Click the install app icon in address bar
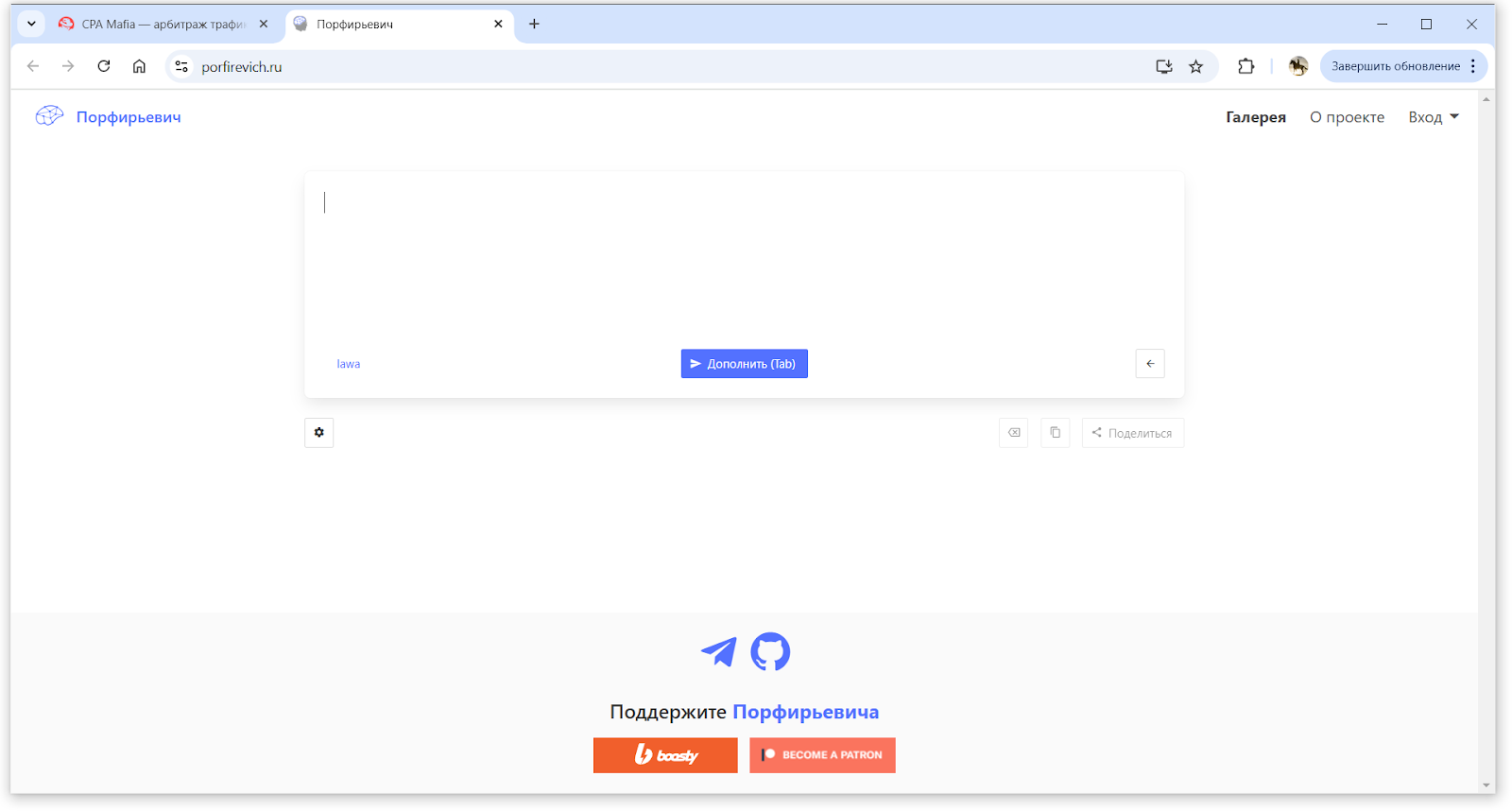1512x811 pixels. [x=1164, y=66]
